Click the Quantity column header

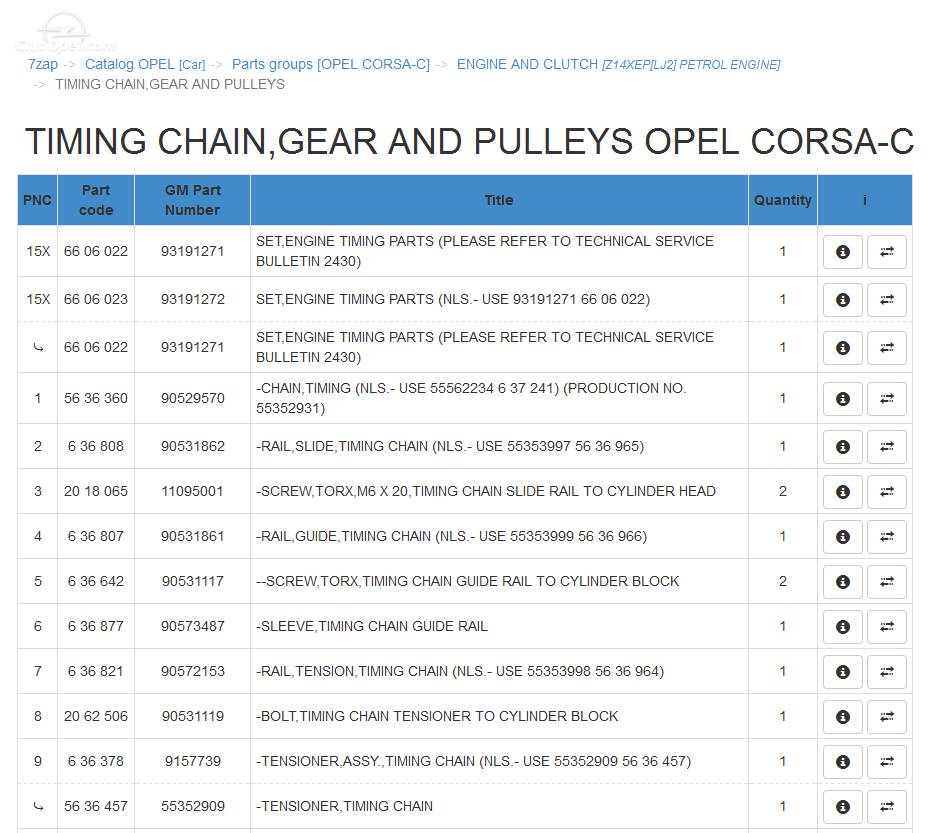pos(782,200)
